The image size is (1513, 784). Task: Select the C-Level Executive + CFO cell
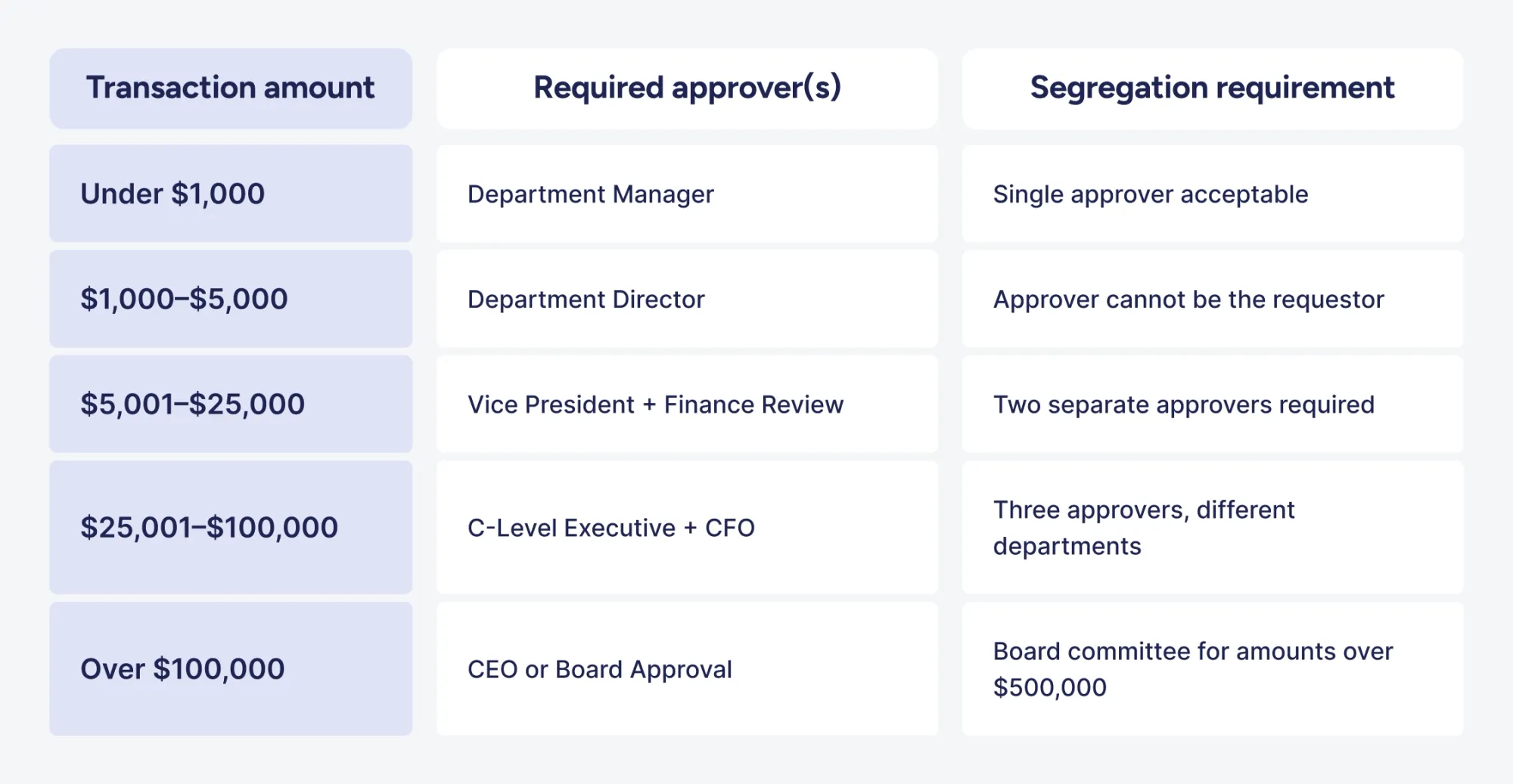coord(610,528)
